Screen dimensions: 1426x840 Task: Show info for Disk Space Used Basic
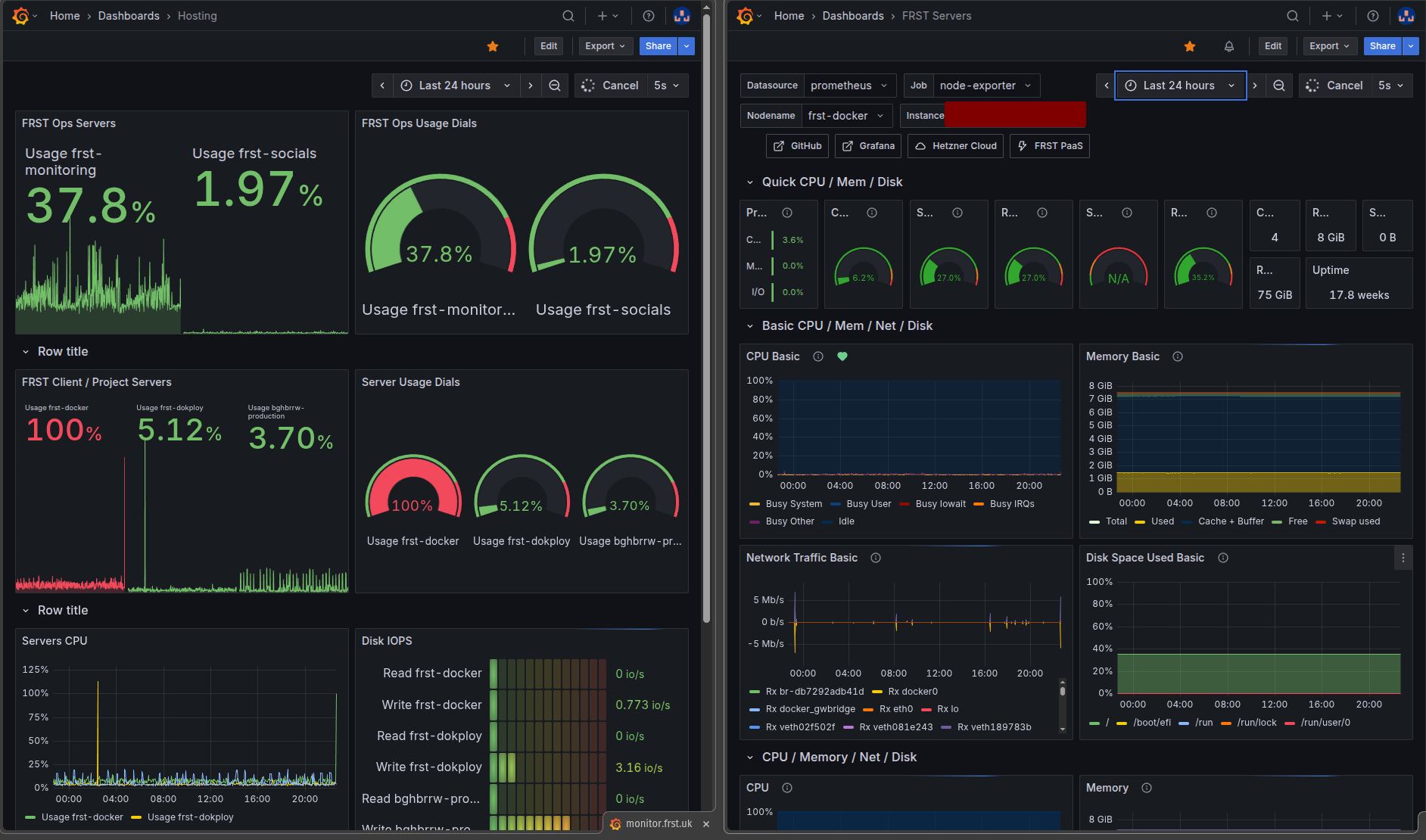tap(1223, 558)
